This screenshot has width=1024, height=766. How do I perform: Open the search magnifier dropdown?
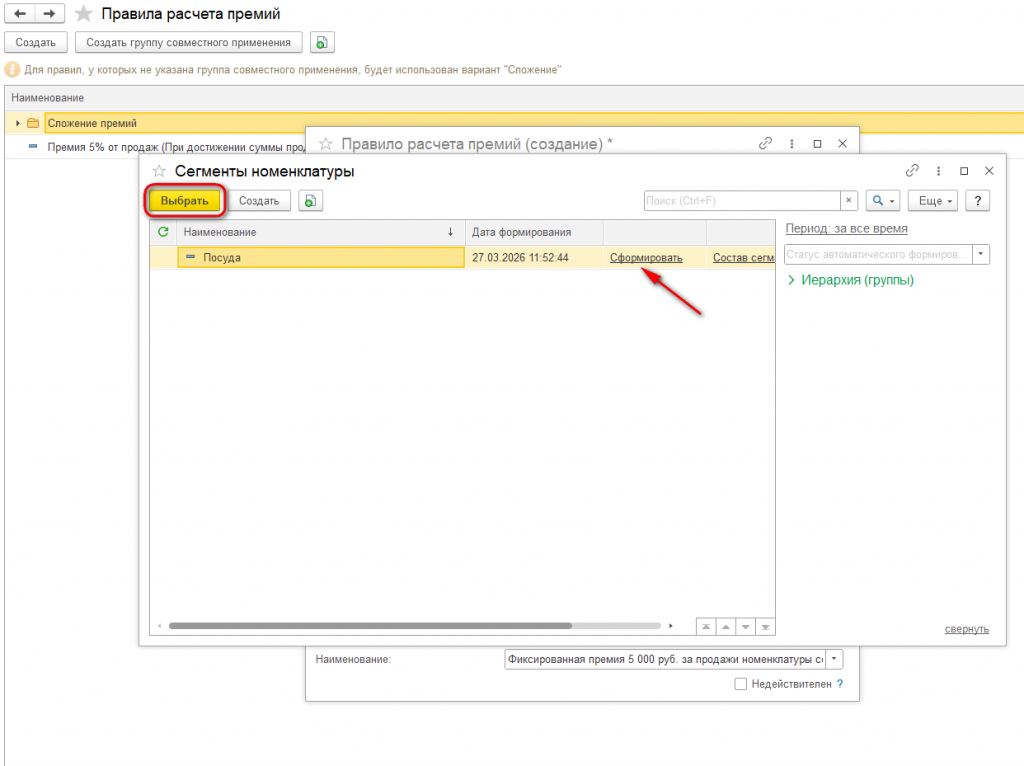[883, 200]
